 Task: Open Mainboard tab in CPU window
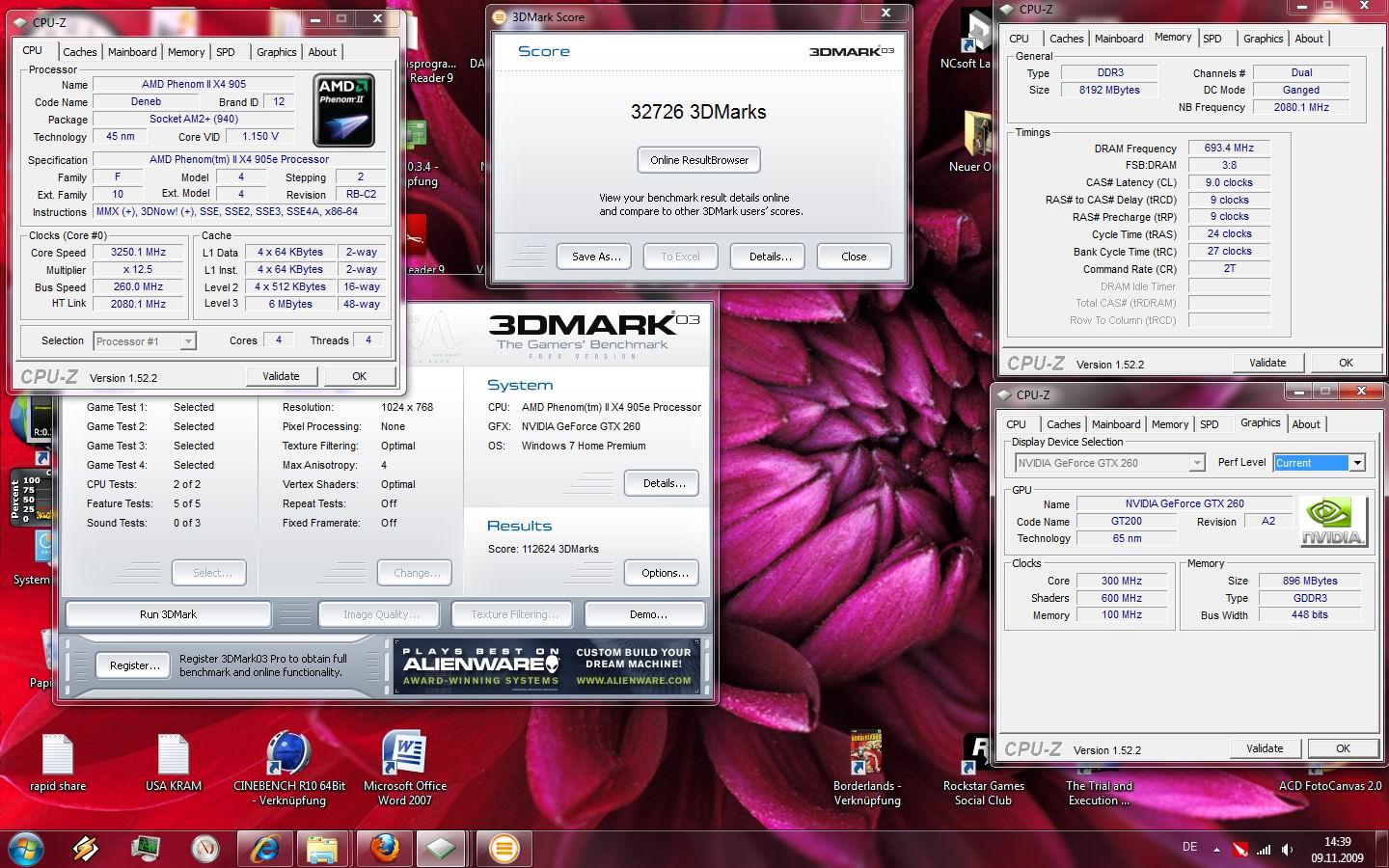132,52
